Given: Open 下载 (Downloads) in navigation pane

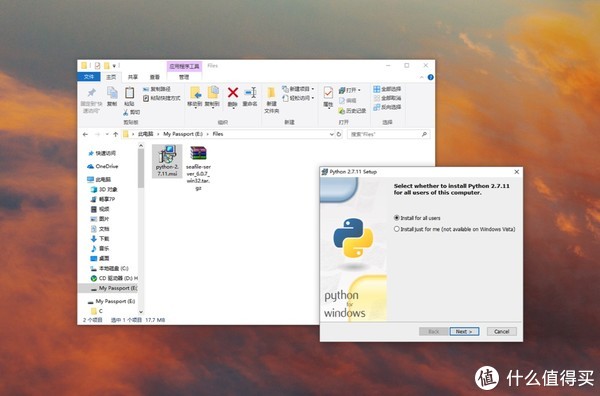Looking at the screenshot, I should click(100, 239).
